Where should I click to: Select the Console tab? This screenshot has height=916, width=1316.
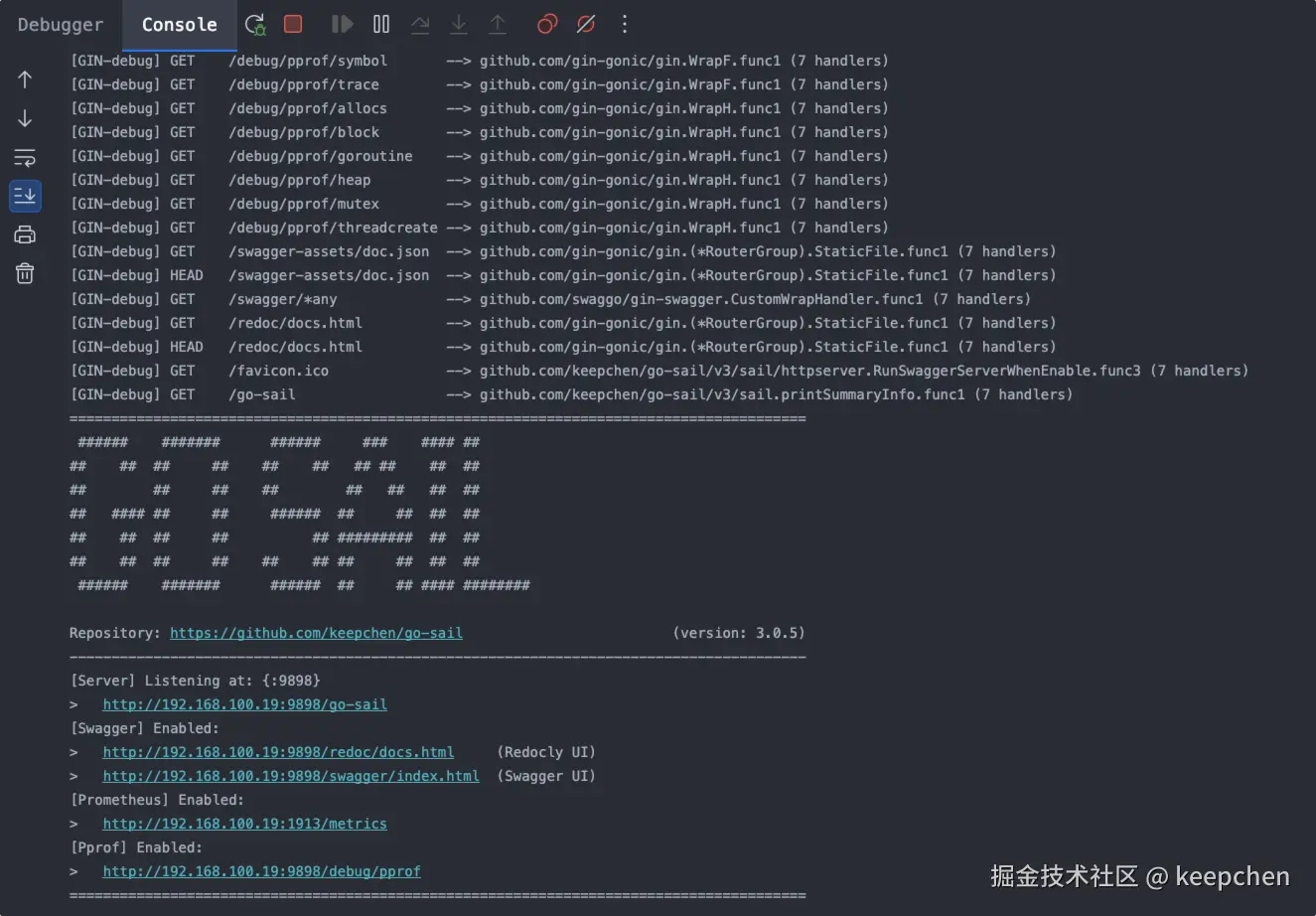[179, 24]
